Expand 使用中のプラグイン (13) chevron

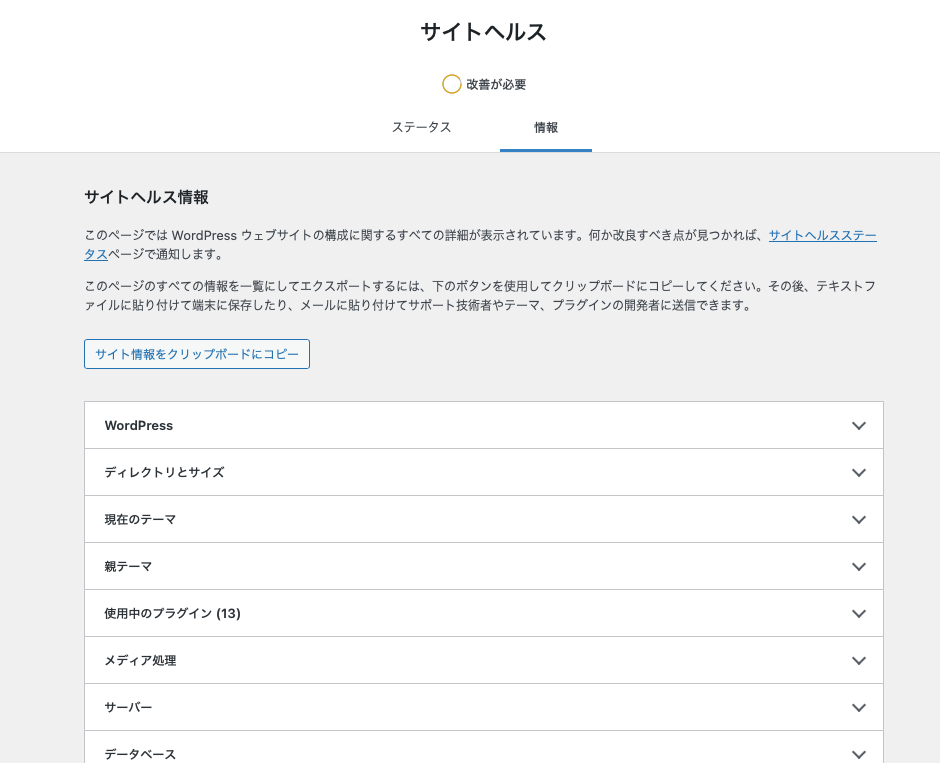(858, 614)
